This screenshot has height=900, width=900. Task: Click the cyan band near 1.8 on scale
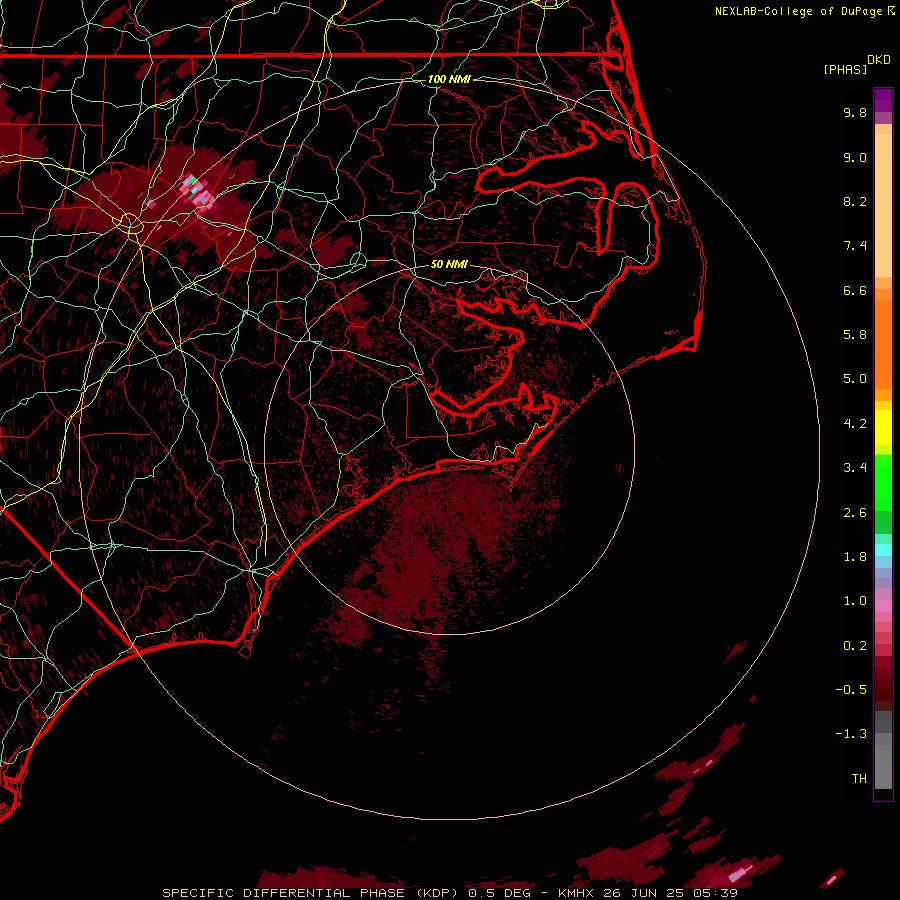click(x=883, y=550)
